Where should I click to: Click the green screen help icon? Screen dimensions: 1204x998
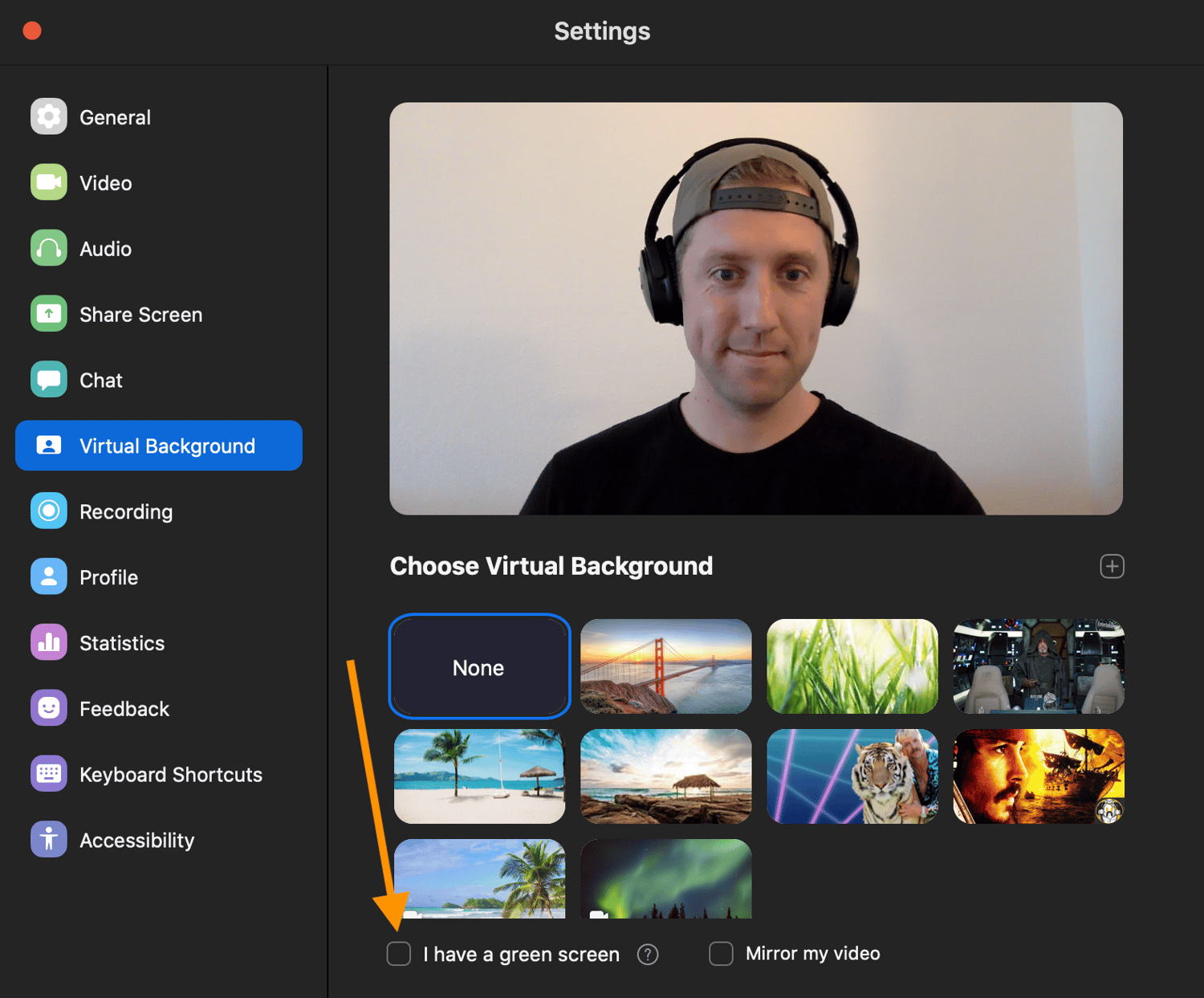pos(647,954)
